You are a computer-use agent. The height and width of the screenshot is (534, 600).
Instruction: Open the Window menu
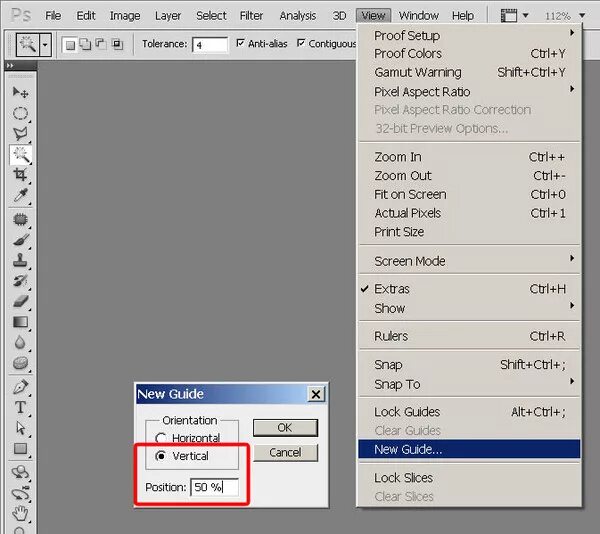click(418, 16)
